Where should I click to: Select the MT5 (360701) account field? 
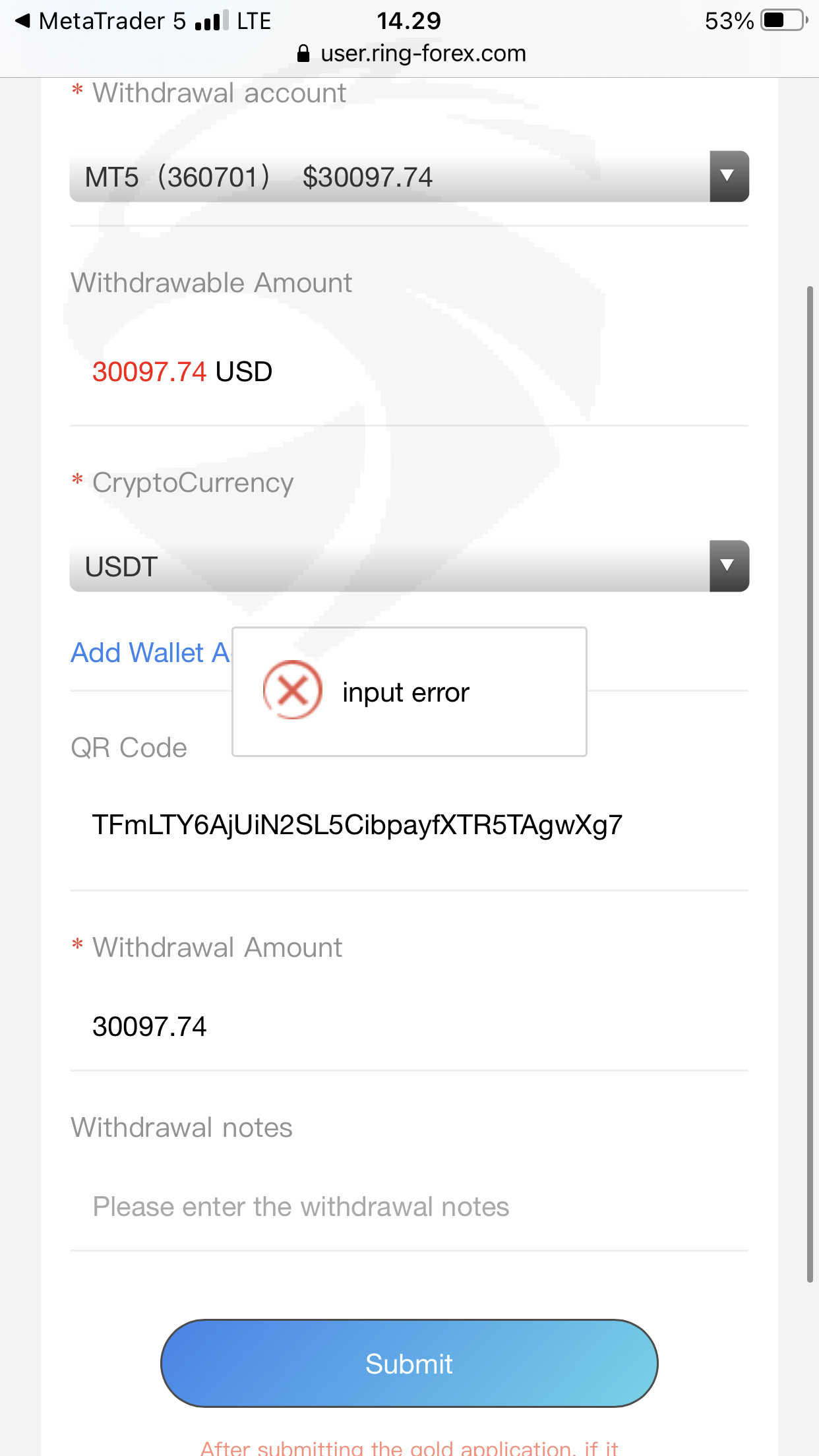[389, 177]
